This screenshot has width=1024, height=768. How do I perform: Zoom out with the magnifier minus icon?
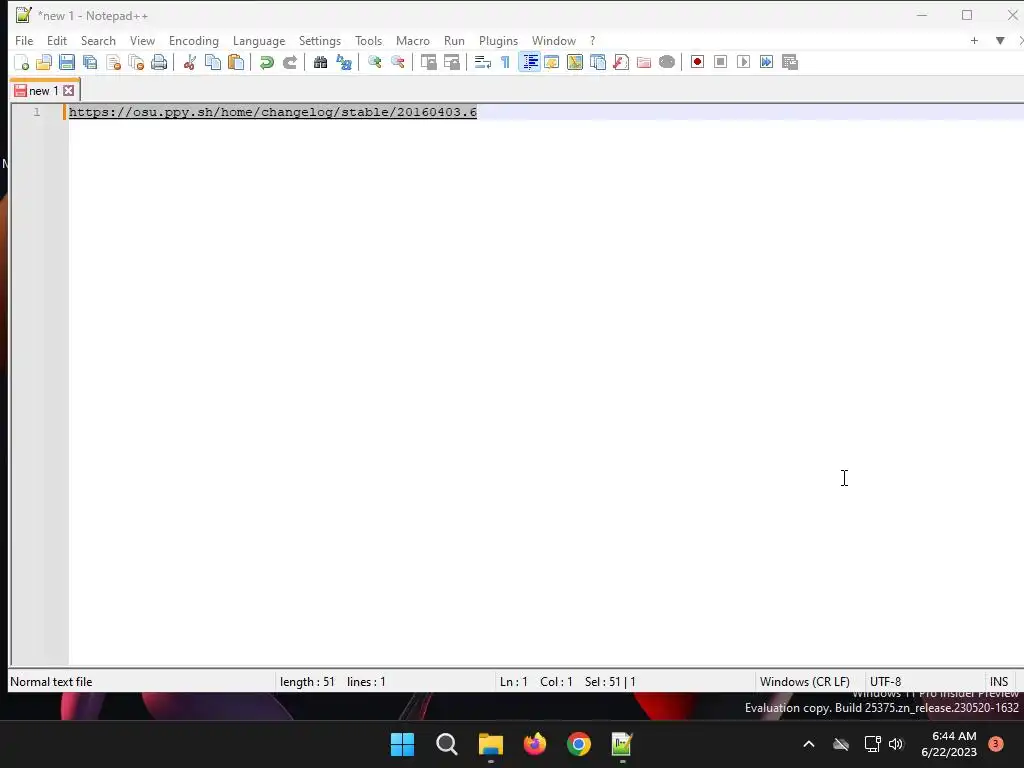pyautogui.click(x=397, y=62)
